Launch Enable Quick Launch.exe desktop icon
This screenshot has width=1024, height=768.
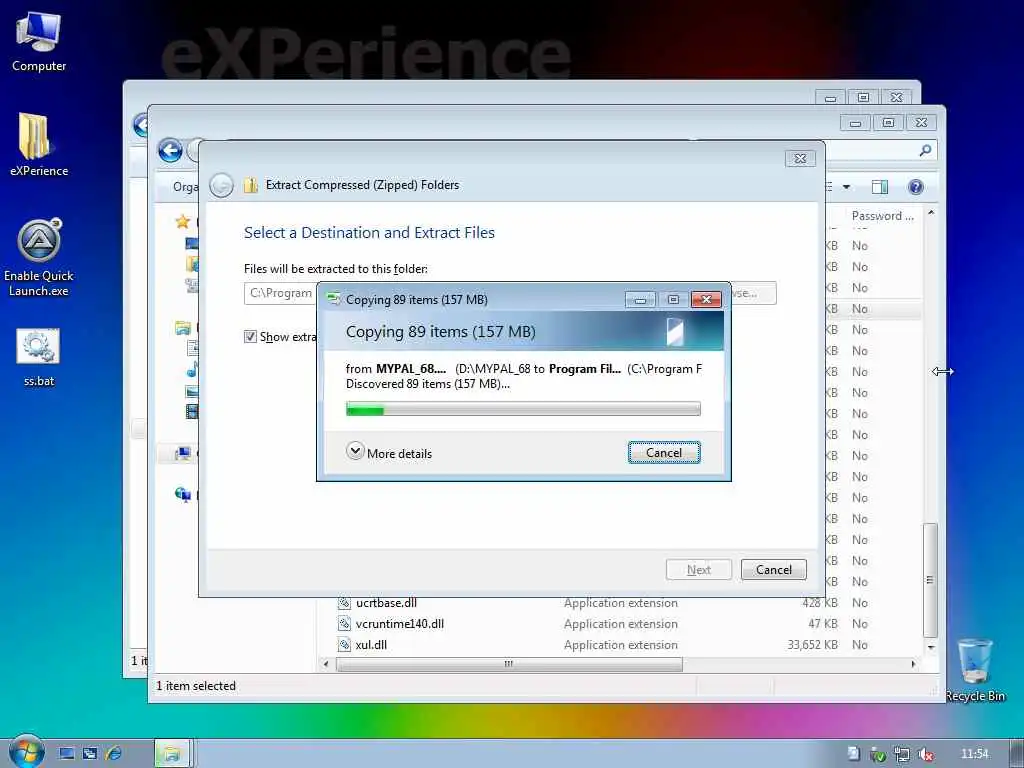[x=39, y=257]
